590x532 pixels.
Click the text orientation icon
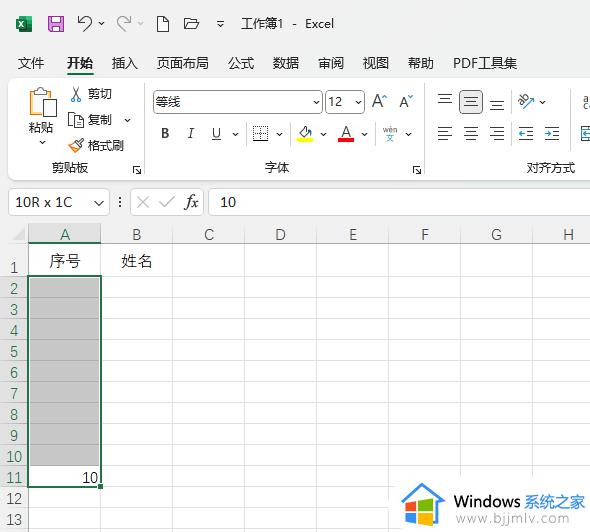[x=526, y=101]
